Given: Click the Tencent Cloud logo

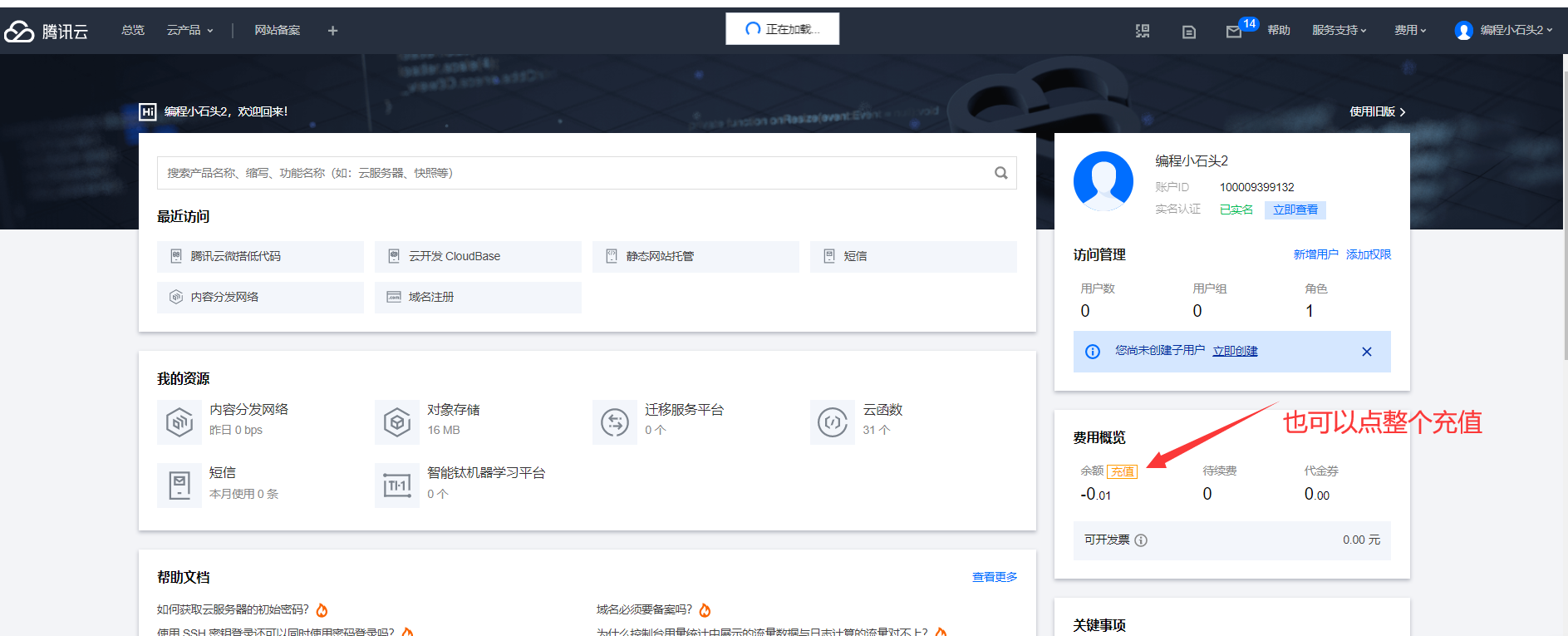Looking at the screenshot, I should point(46,31).
